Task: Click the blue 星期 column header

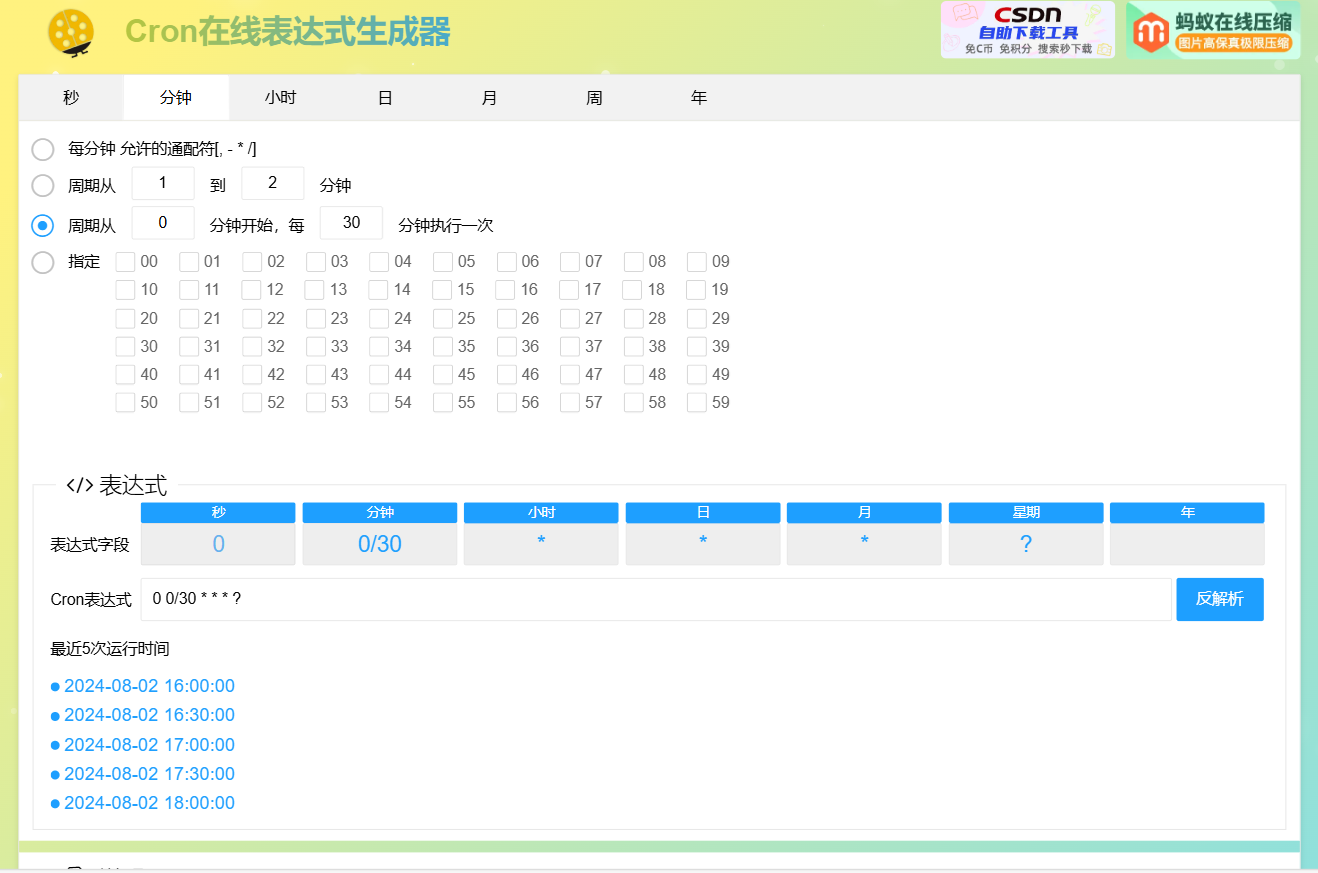Action: (1026, 512)
